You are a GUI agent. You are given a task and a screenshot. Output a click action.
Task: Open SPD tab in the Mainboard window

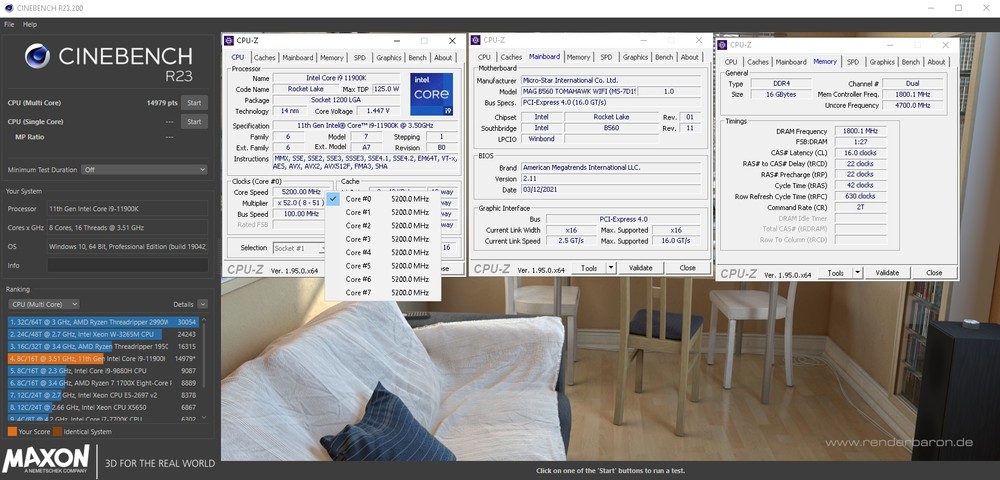click(606, 57)
